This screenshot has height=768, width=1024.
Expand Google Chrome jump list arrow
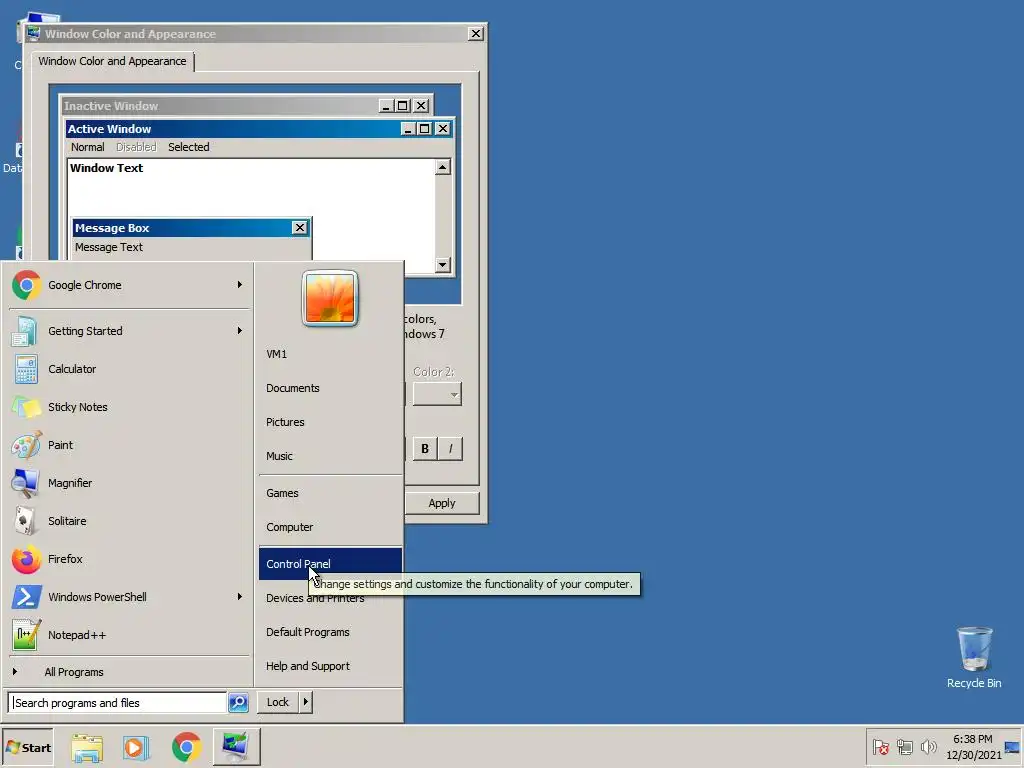click(240, 285)
